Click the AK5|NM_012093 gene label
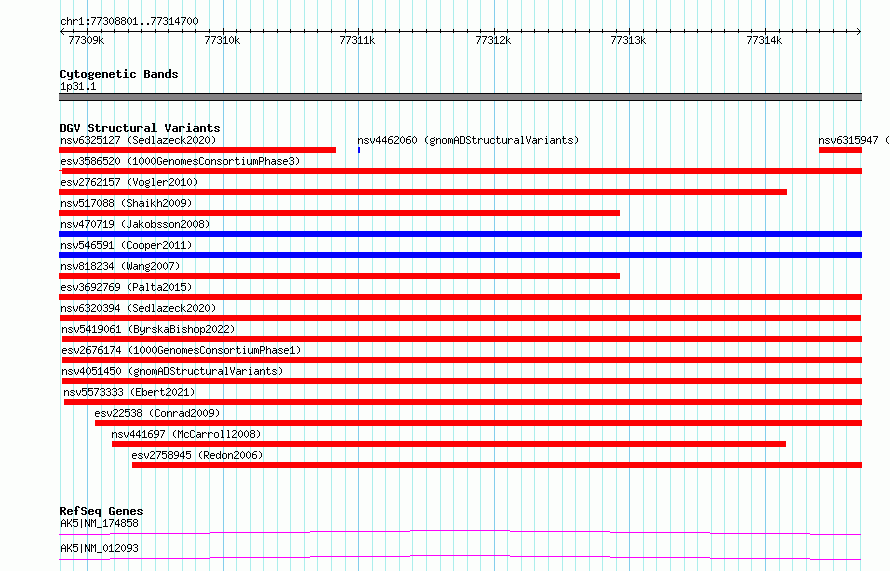This screenshot has height=571, width=890. pyautogui.click(x=99, y=548)
